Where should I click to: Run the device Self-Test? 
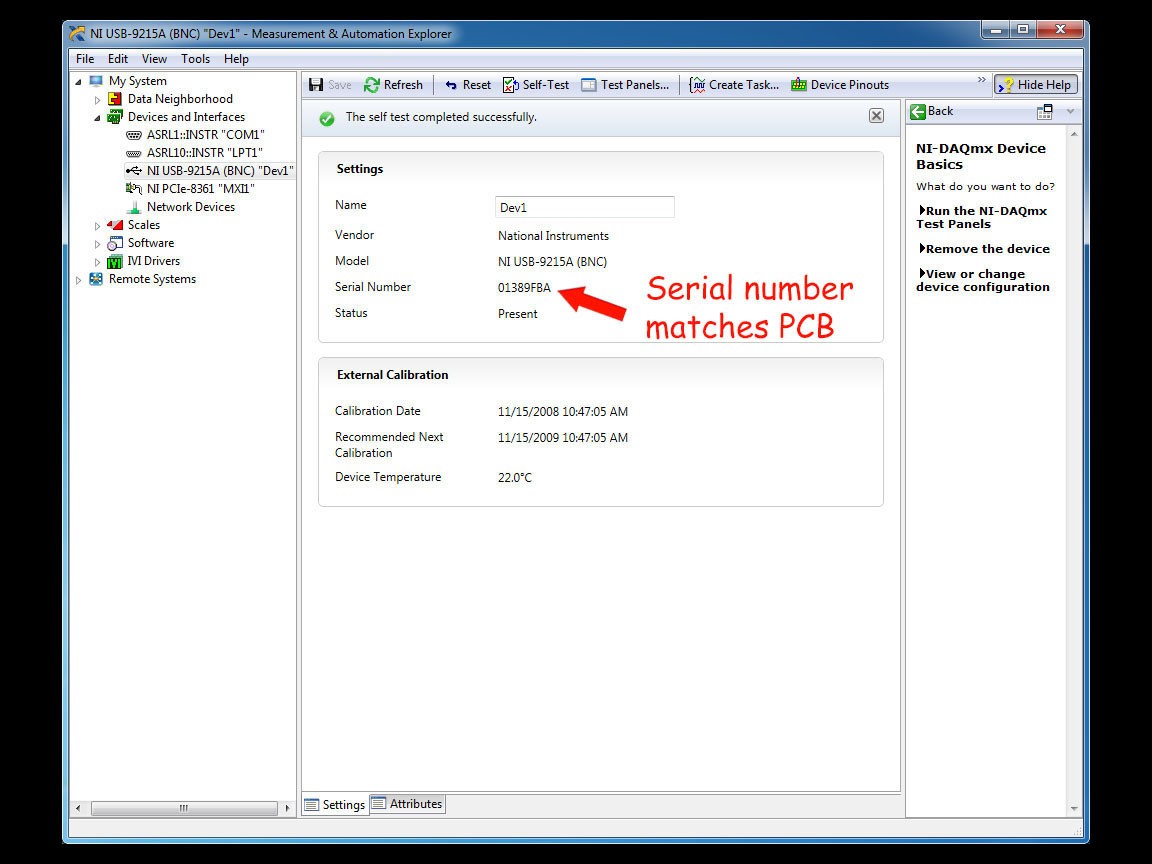[536, 85]
